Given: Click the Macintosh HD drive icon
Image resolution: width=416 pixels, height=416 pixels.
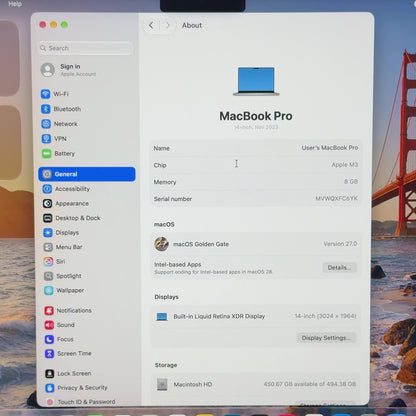Looking at the screenshot, I should (x=162, y=384).
